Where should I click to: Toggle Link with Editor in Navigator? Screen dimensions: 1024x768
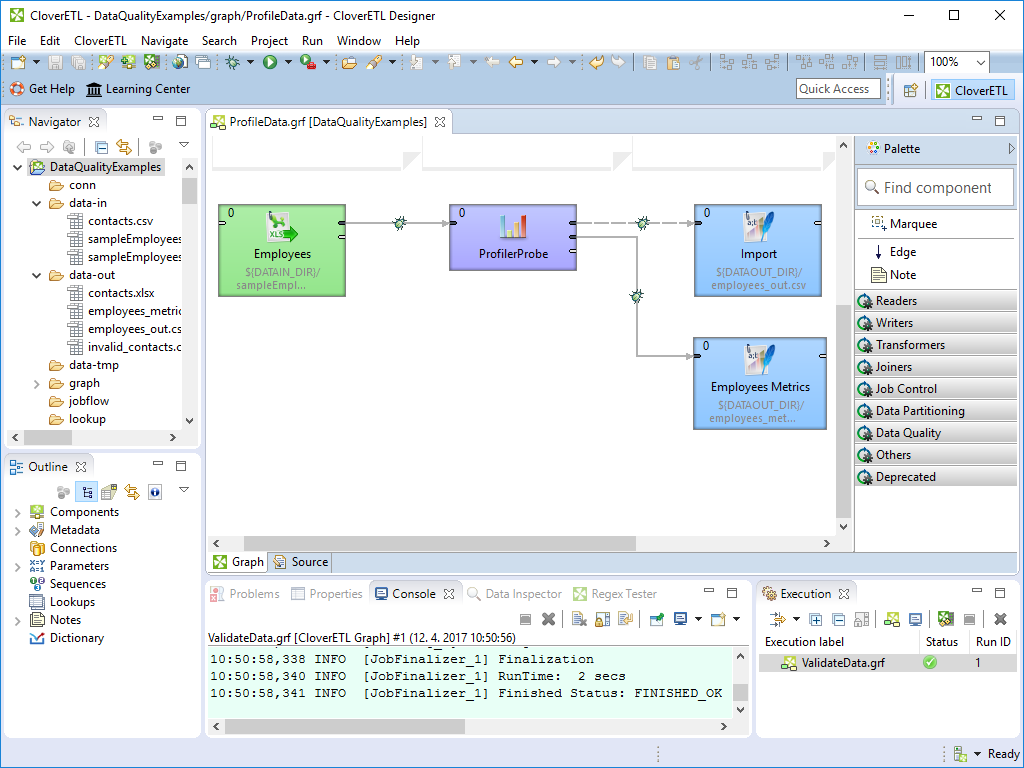pos(124,147)
